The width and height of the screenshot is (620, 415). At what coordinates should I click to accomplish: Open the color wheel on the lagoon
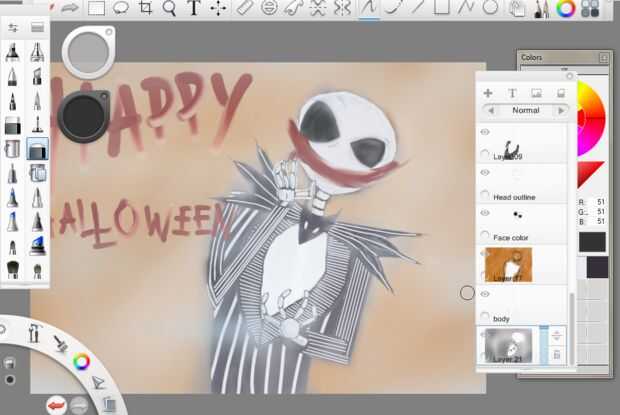(81, 362)
